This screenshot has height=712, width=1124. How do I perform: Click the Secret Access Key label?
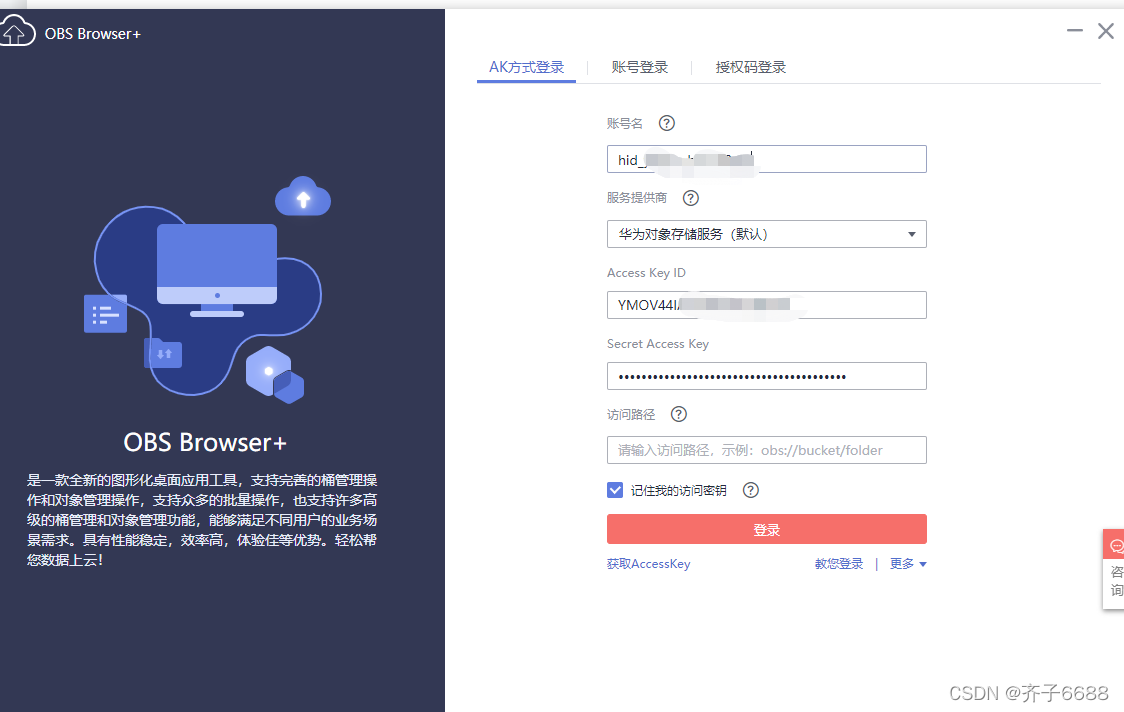657,343
